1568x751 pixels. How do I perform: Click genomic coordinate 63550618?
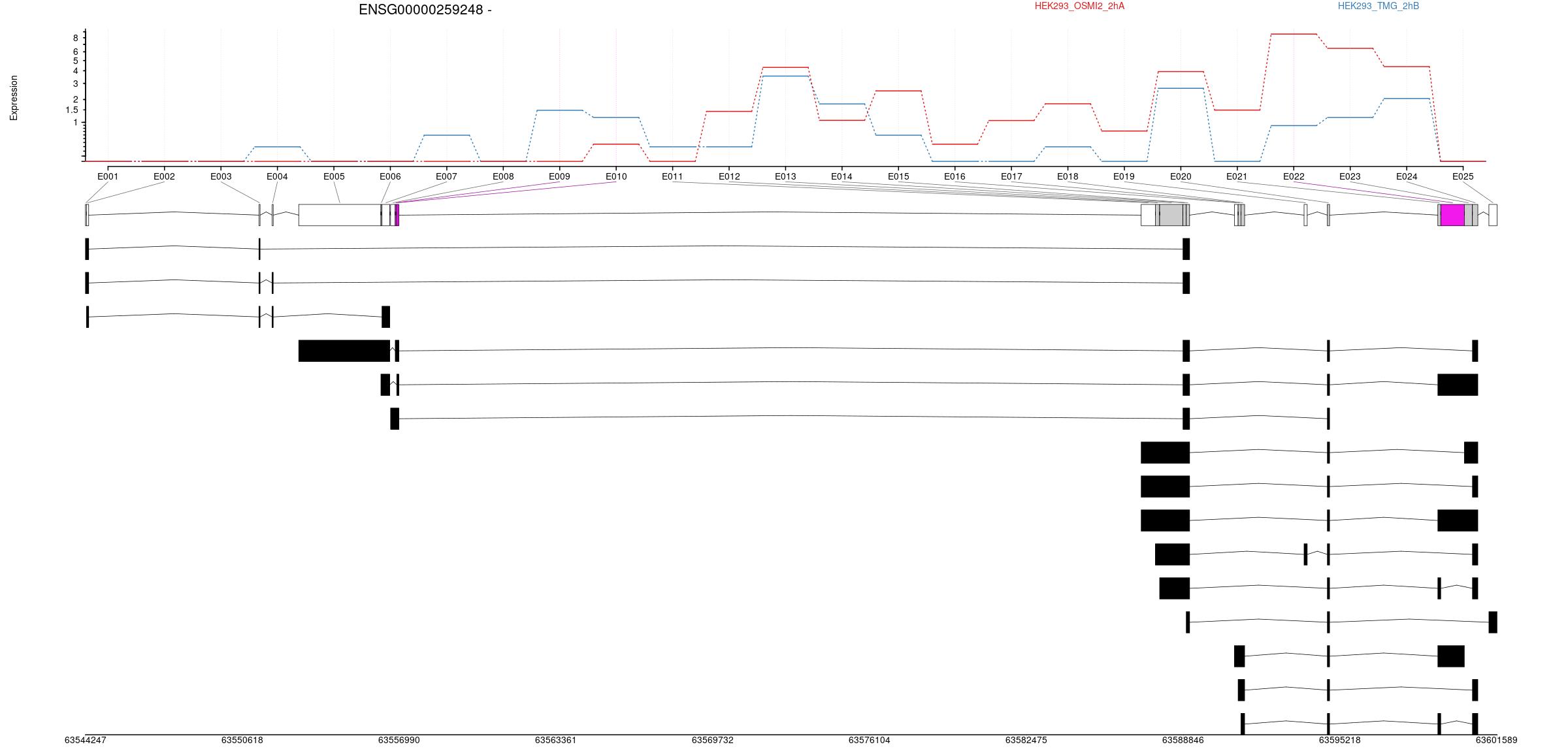[242, 740]
